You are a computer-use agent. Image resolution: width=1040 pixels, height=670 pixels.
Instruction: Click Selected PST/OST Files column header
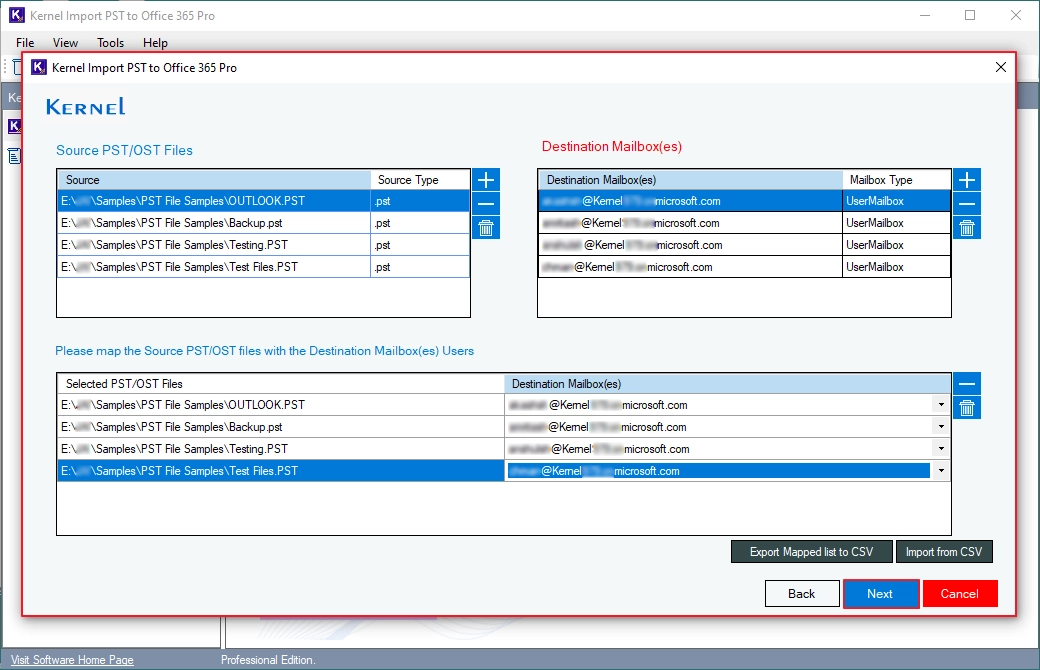tap(281, 383)
